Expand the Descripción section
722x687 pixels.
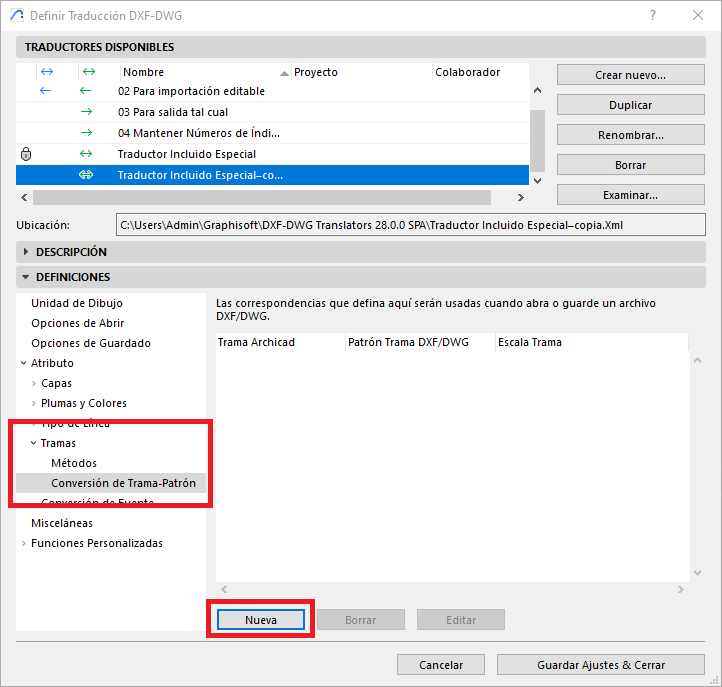click(26, 252)
